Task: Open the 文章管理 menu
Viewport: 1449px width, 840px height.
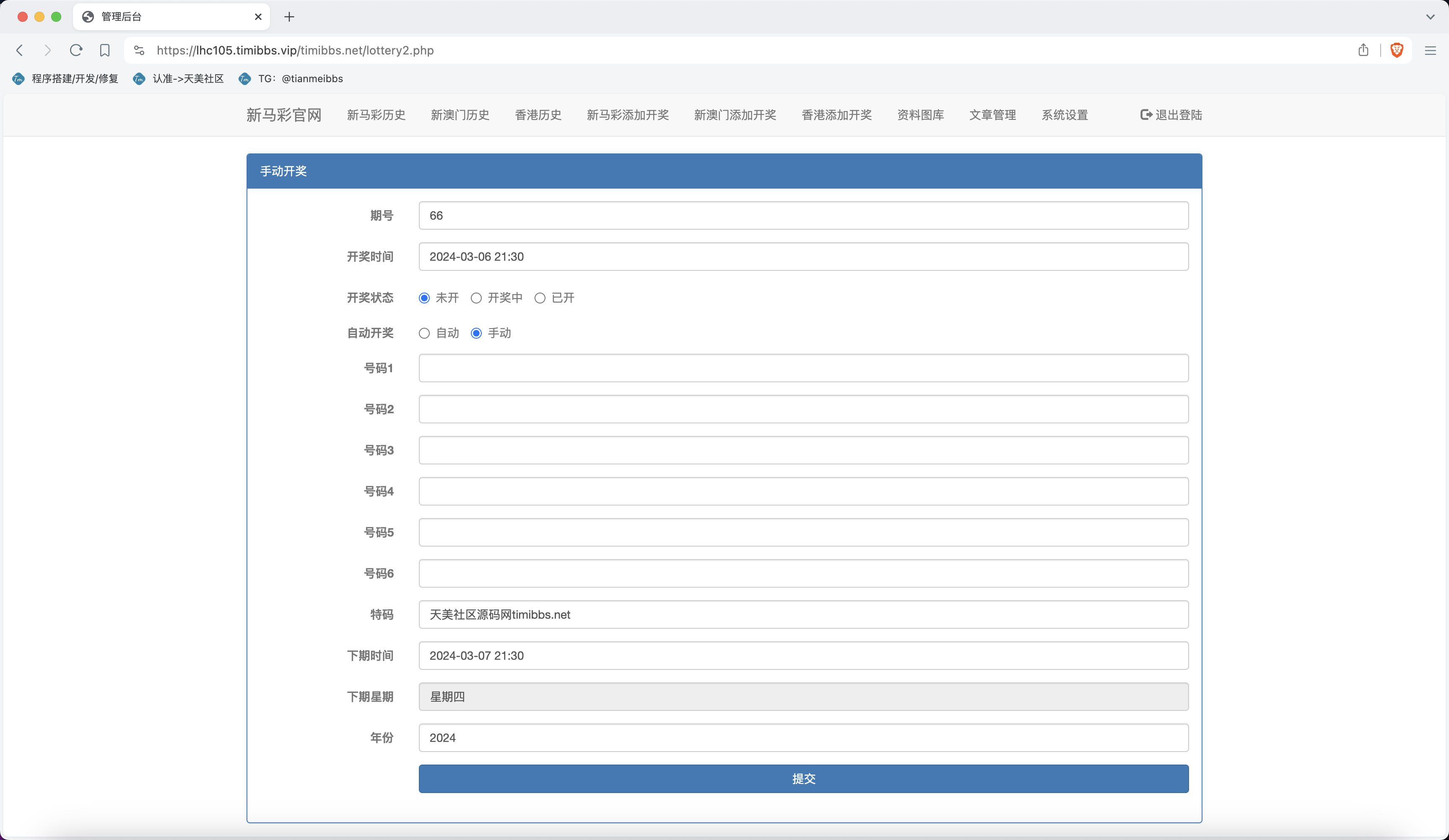Action: pyautogui.click(x=992, y=115)
